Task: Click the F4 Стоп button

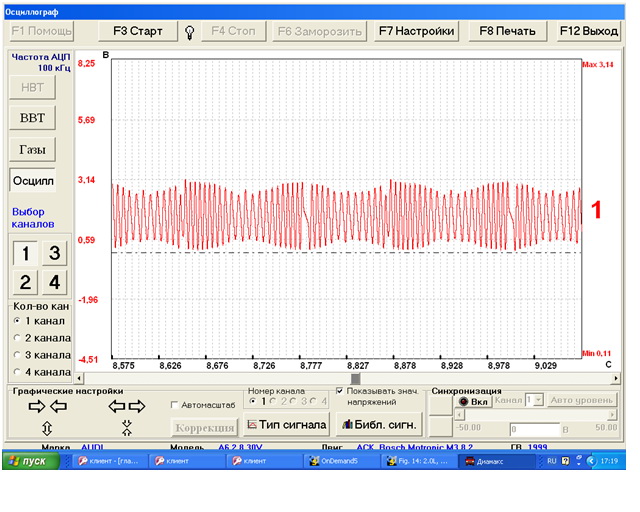Action: point(233,31)
